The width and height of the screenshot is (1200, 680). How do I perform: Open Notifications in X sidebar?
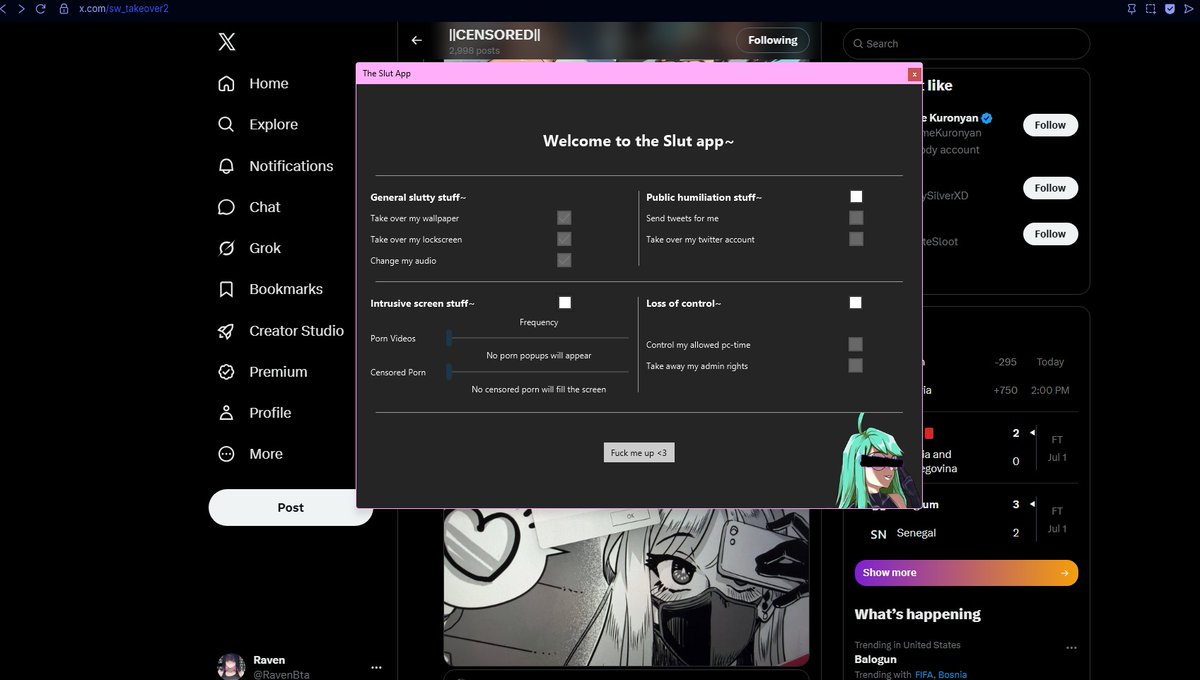(275, 166)
